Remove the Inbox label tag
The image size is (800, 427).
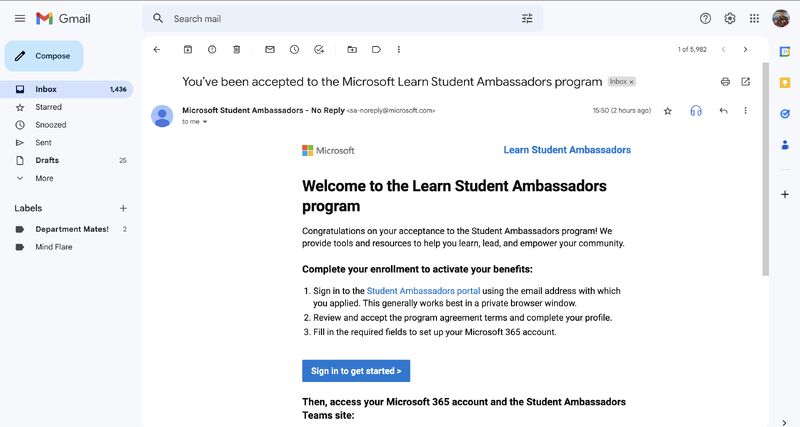click(x=631, y=82)
